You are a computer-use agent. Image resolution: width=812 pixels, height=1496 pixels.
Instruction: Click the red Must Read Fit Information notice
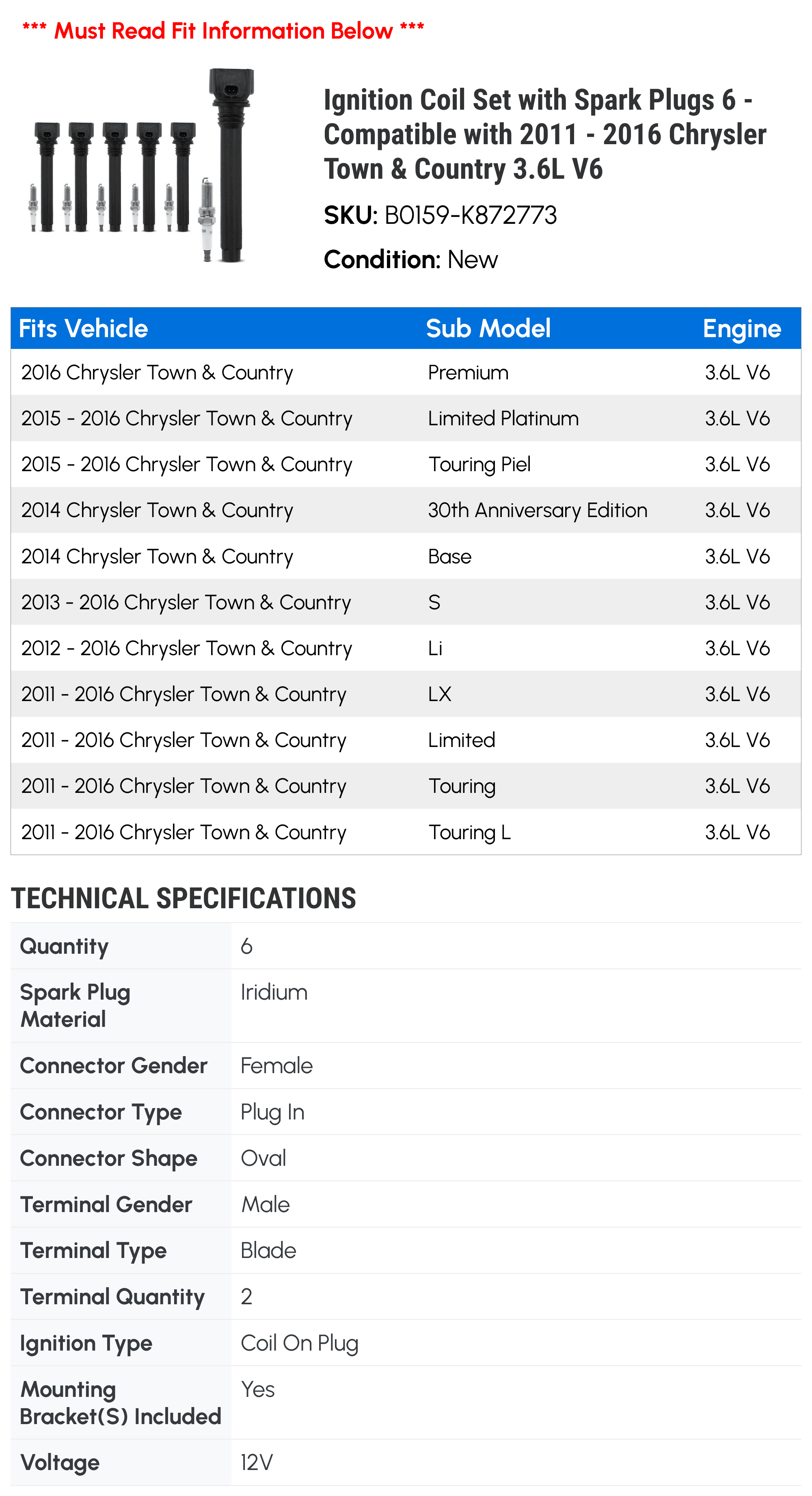(x=223, y=30)
